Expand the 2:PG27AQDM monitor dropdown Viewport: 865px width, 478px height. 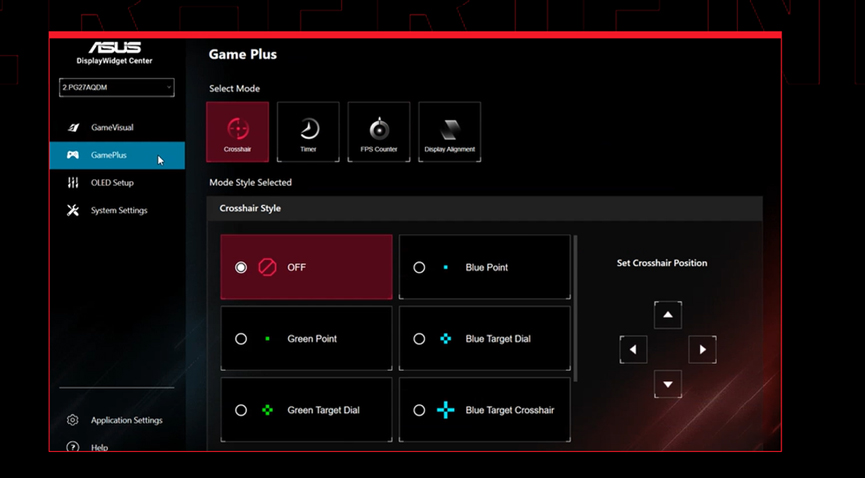[117, 87]
